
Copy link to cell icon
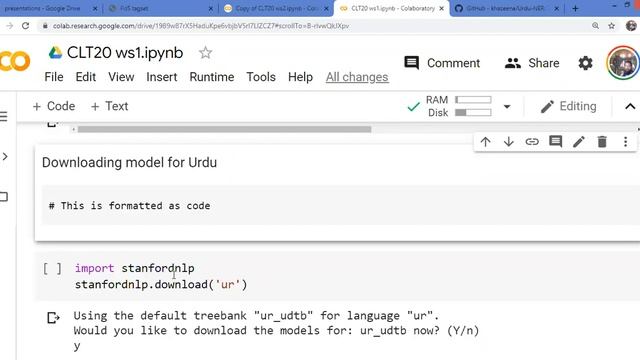532,142
